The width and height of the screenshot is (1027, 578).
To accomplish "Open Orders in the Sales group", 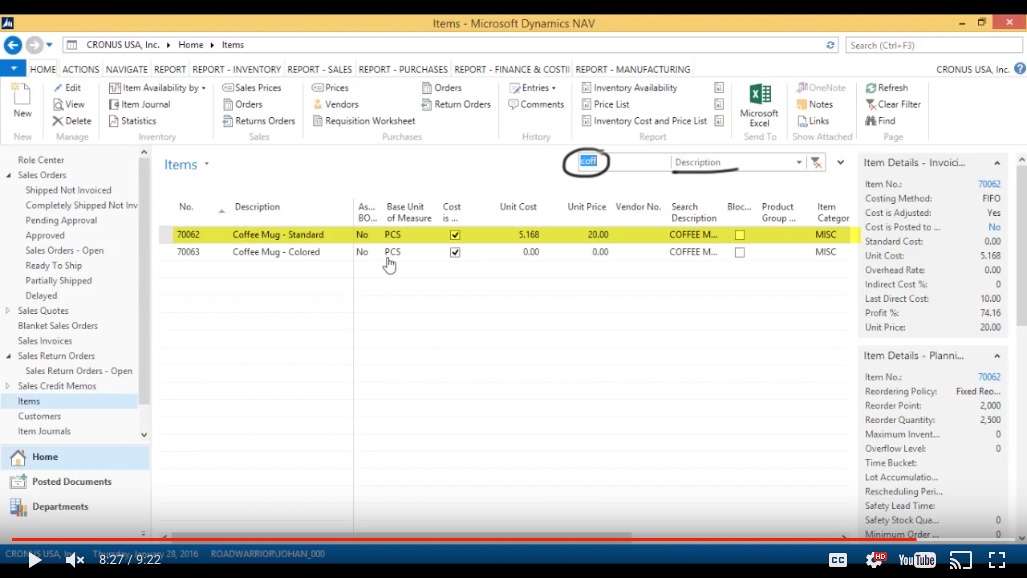I will (x=242, y=104).
